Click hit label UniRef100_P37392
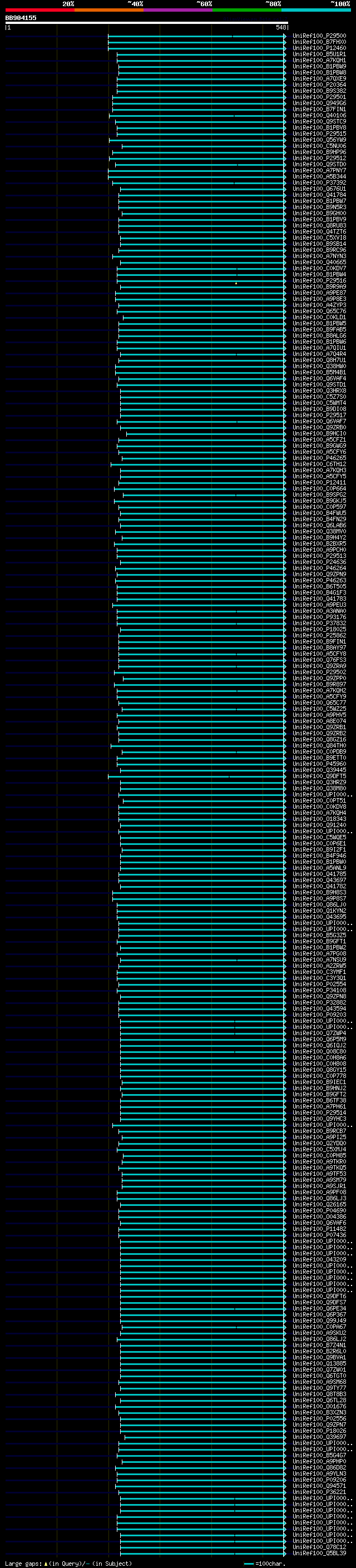This screenshot has width=356, height=1568. (319, 182)
